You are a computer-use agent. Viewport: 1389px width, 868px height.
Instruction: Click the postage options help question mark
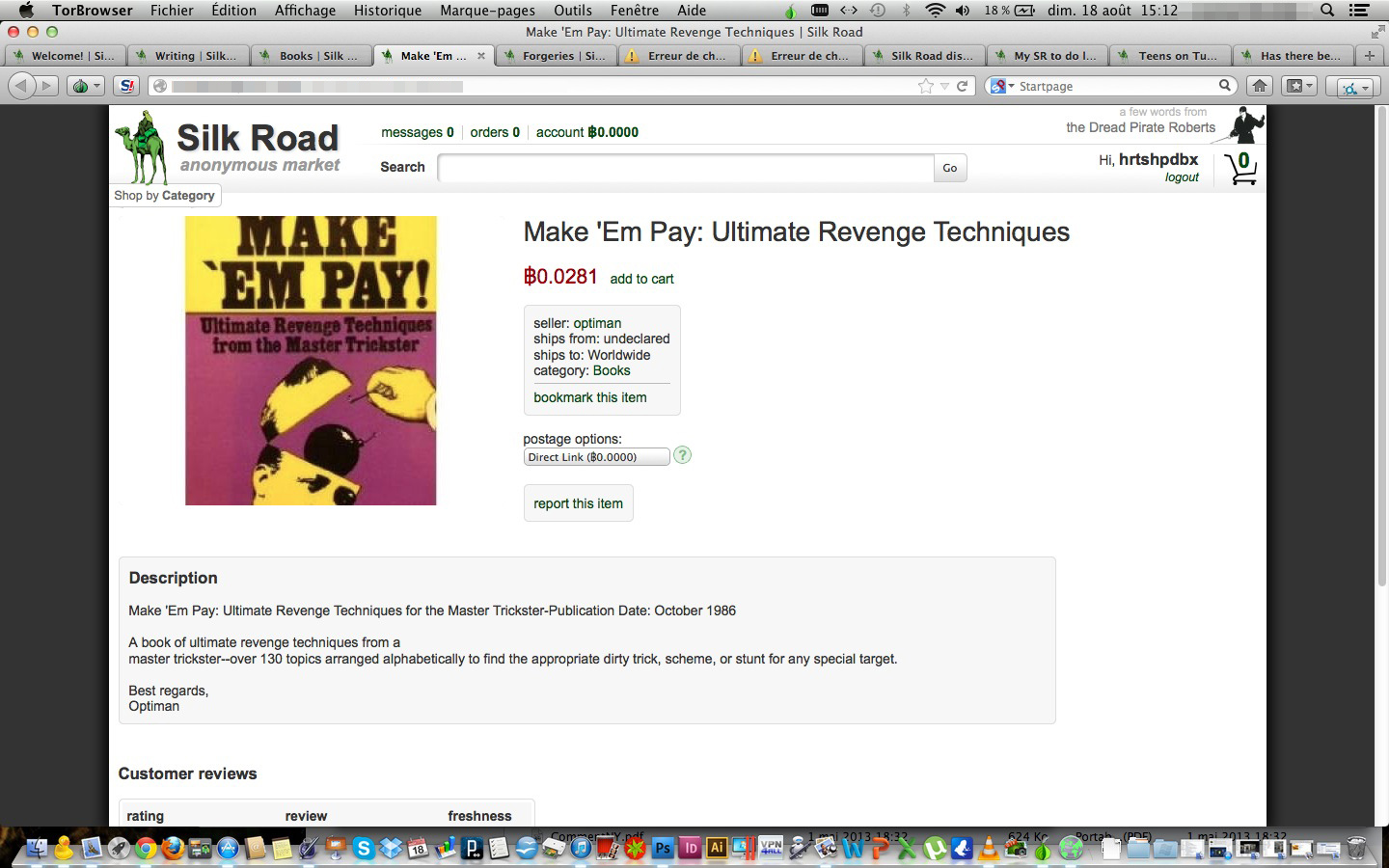682,455
